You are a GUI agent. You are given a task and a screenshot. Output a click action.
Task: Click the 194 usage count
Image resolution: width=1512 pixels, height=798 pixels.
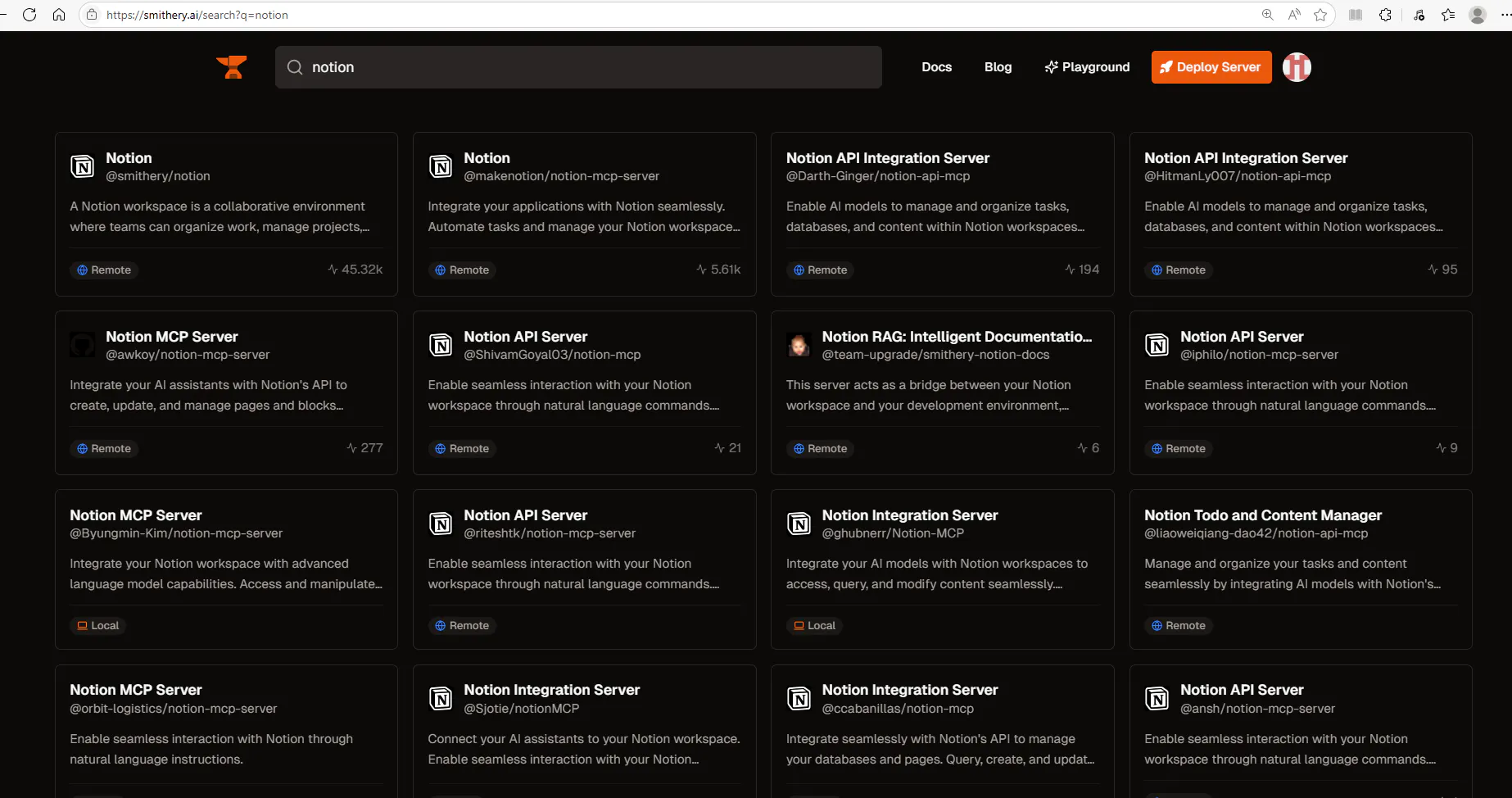pos(1082,270)
